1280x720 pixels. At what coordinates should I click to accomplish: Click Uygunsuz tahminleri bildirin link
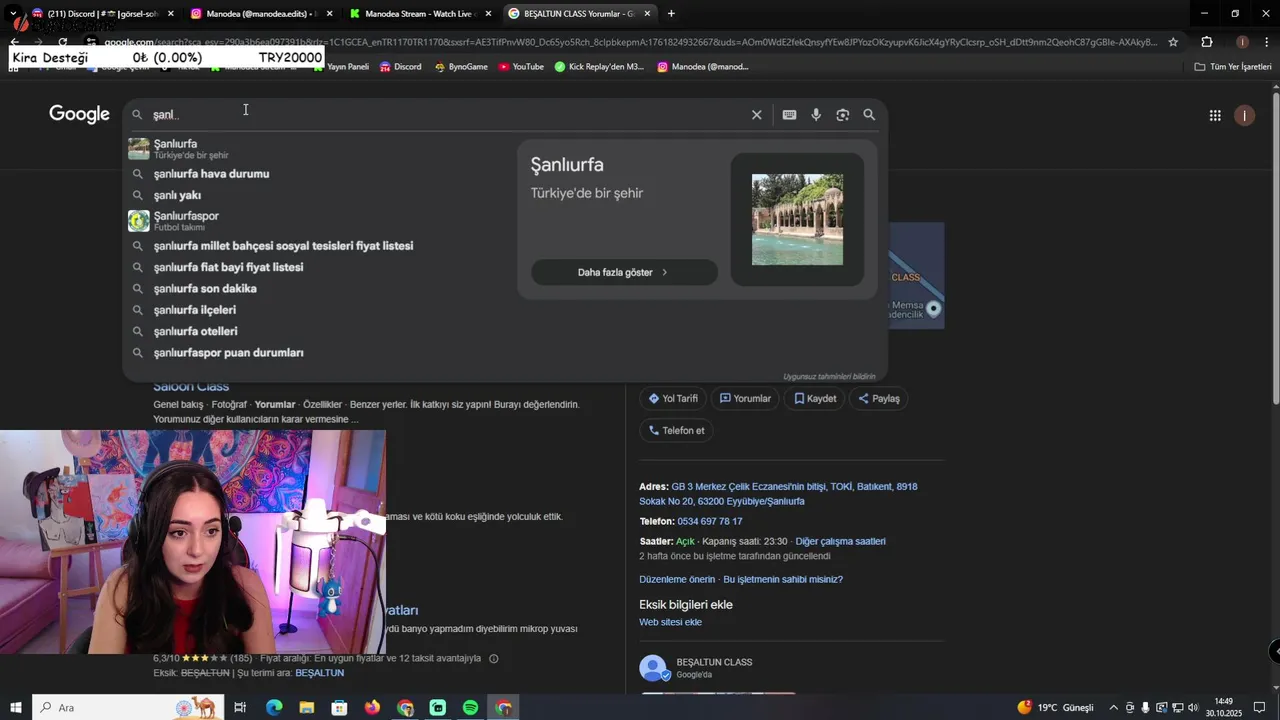[x=829, y=376]
